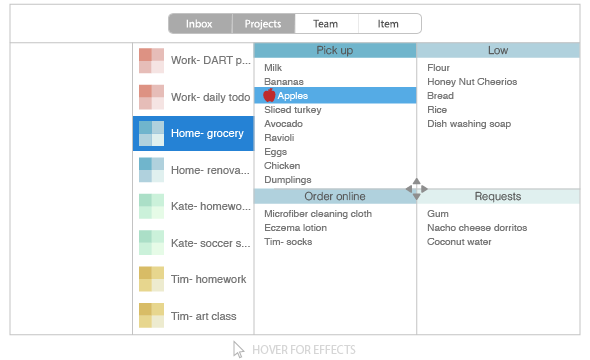The image size is (590, 360).
Task: Select Honey Nut Cheerios in Low list
Action: click(x=472, y=82)
